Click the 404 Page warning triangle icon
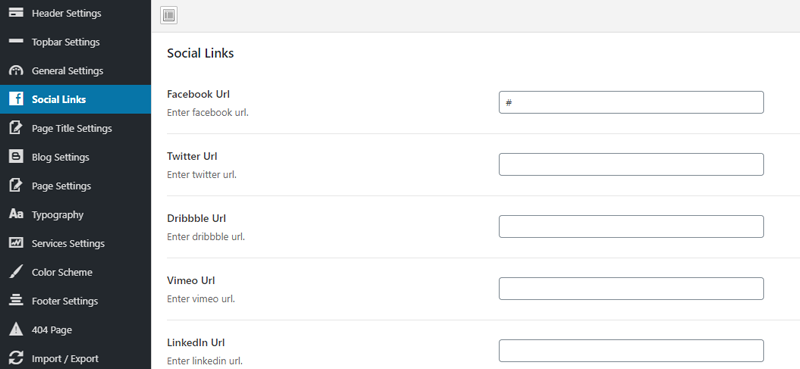This screenshot has height=369, width=800. pos(16,330)
